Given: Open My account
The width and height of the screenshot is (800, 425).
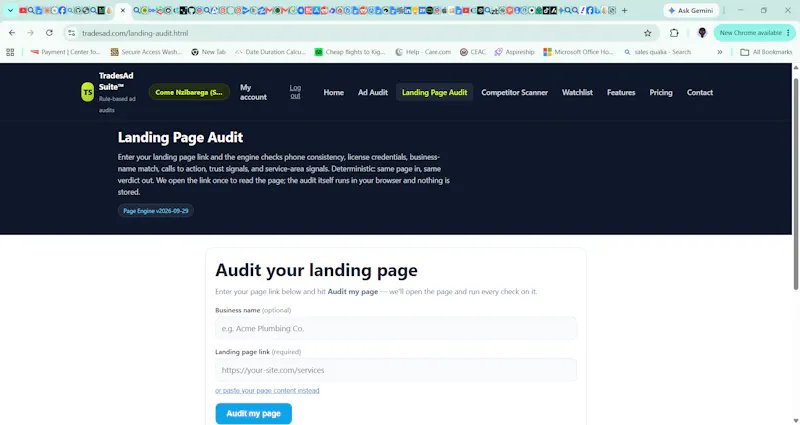Looking at the screenshot, I should pyautogui.click(x=253, y=92).
